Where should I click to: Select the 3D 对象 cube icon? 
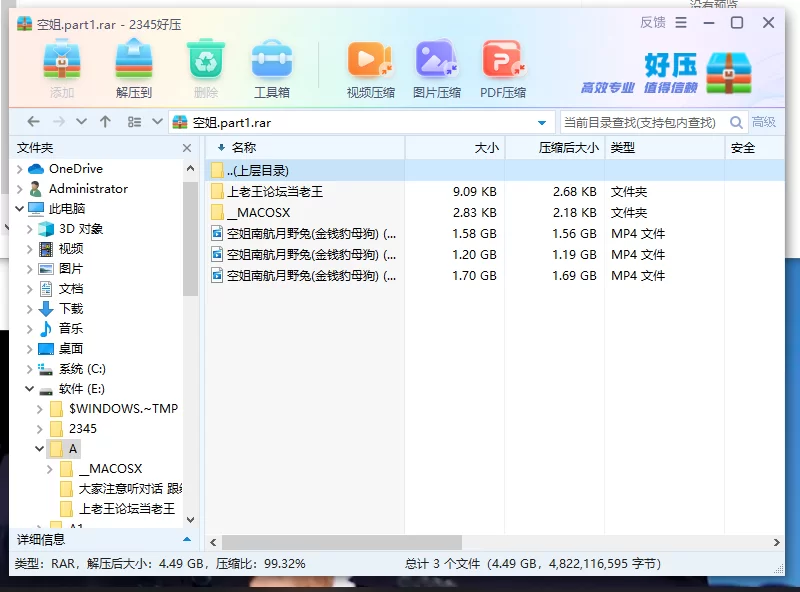coord(46,229)
